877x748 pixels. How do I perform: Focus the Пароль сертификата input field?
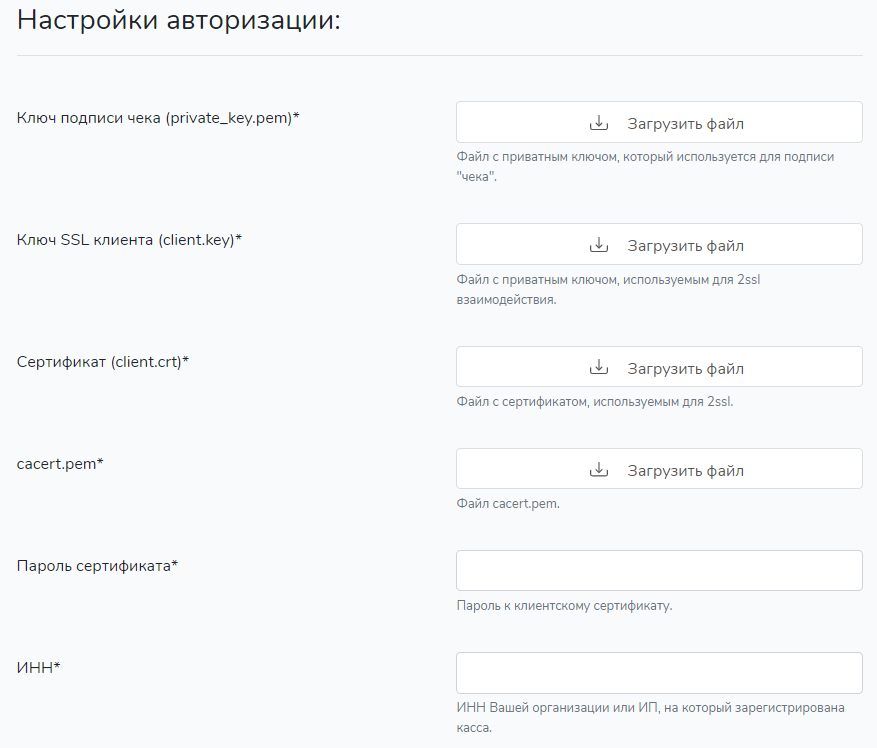(x=659, y=571)
